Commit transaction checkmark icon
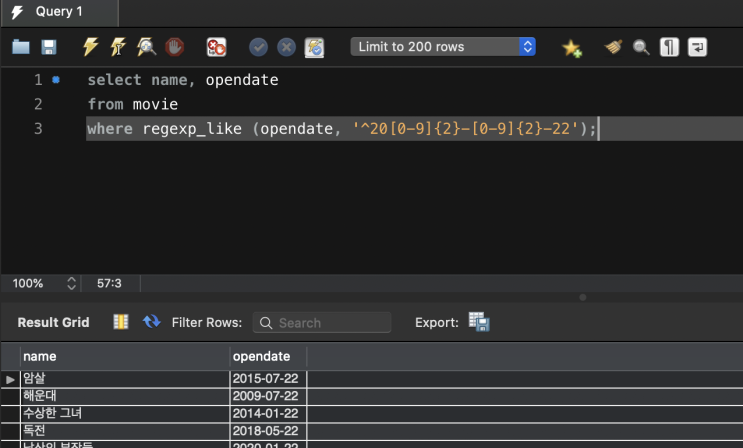 (x=258, y=47)
